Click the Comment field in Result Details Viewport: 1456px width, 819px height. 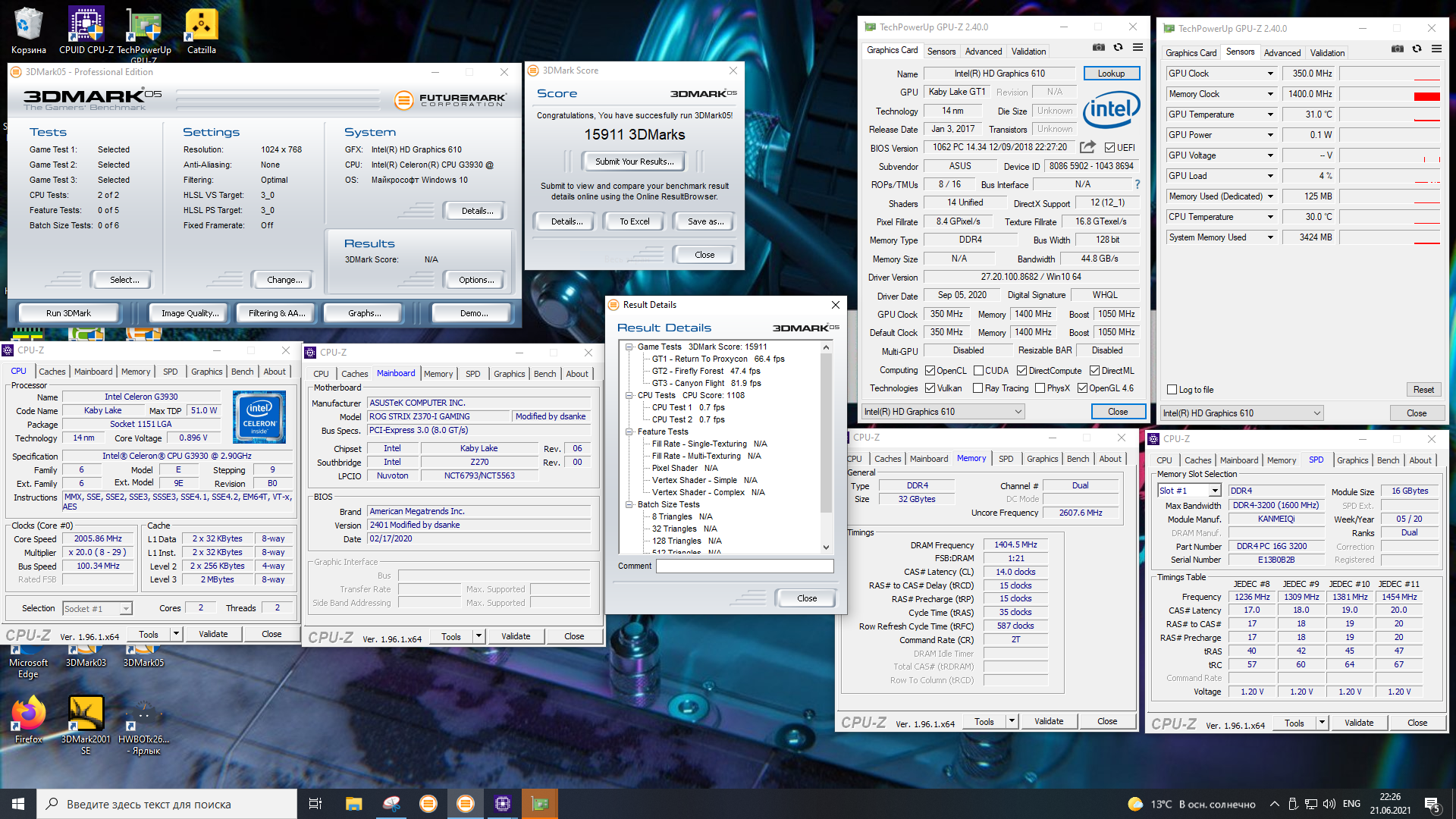[x=745, y=566]
